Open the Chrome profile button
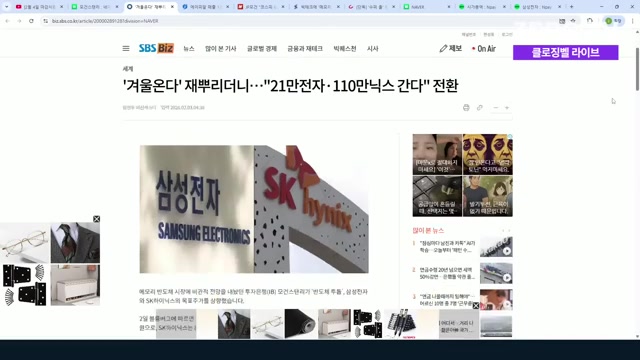The height and width of the screenshot is (360, 640). [614, 21]
